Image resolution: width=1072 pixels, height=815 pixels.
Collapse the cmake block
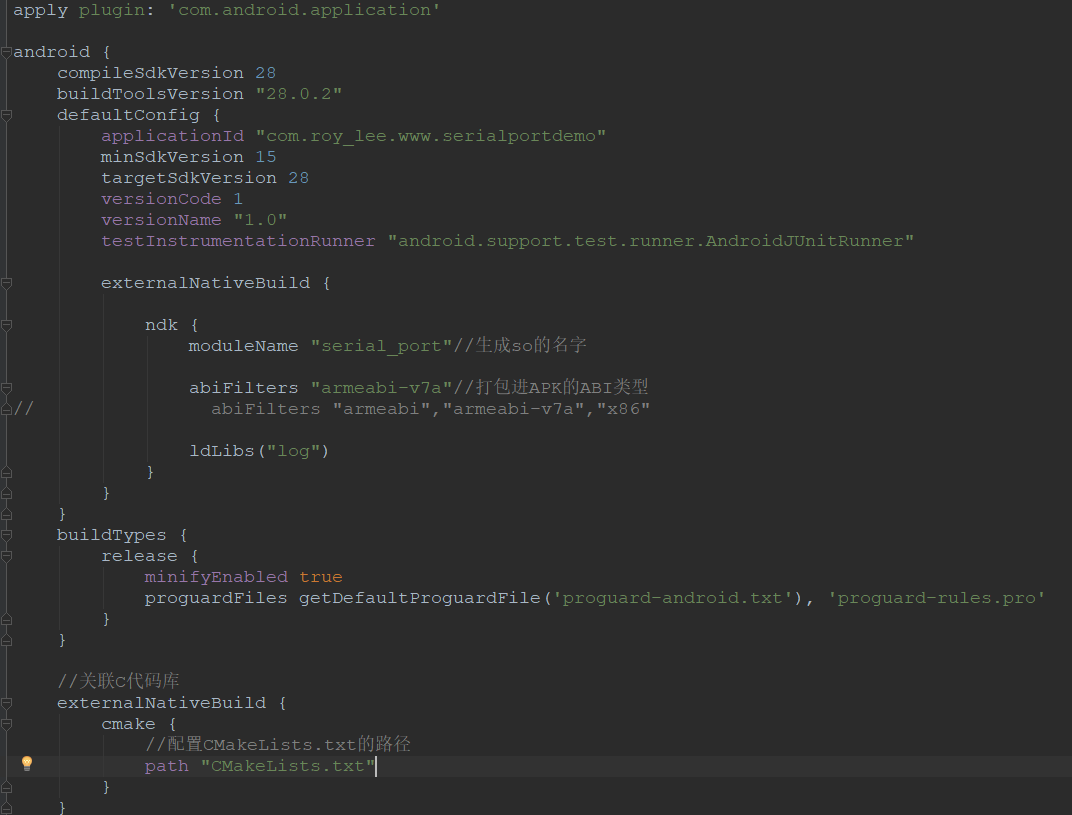(6, 723)
